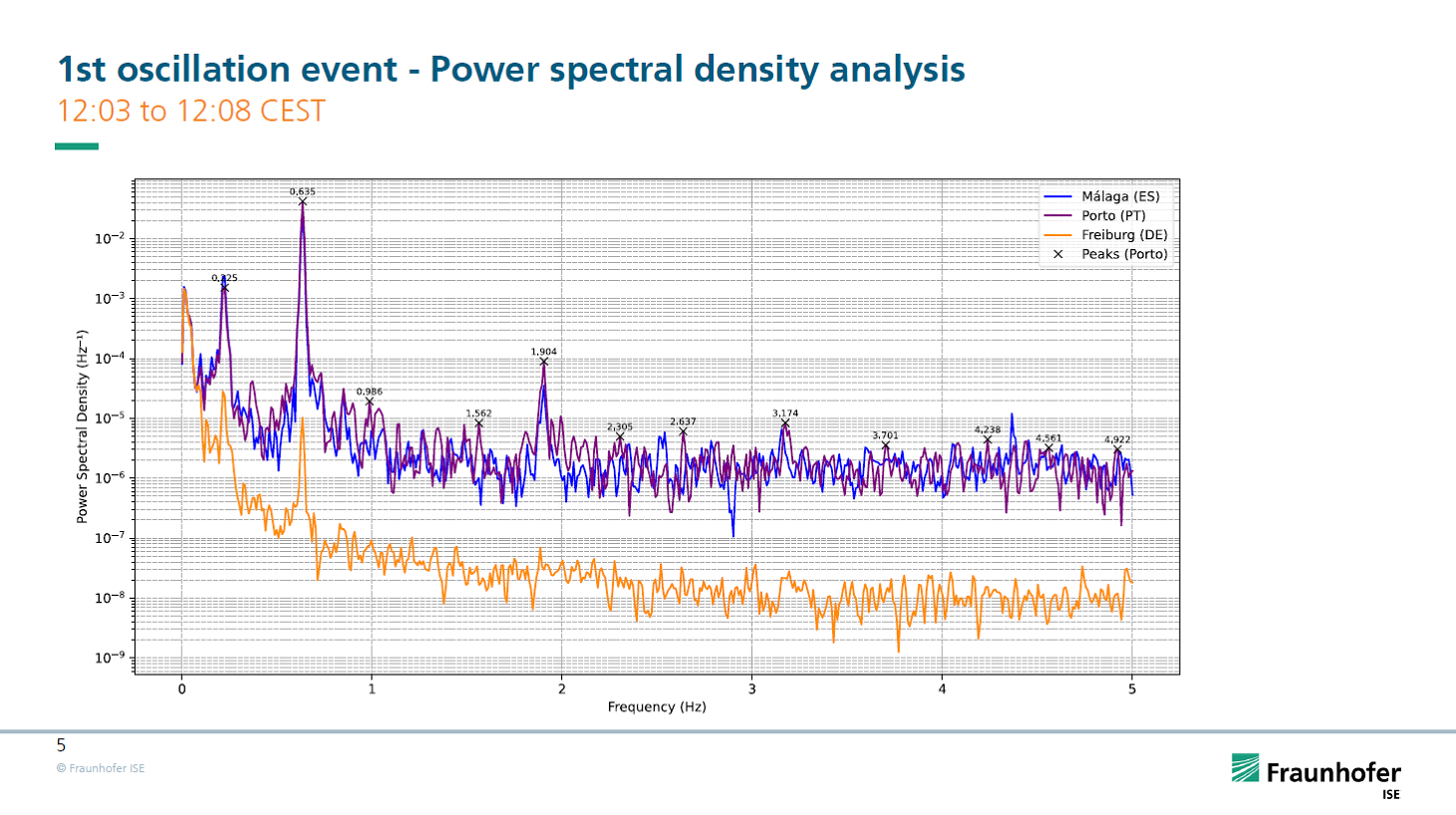Select the peak marker labeled 1.562
Screen dimensions: 1456x815
click(x=479, y=423)
